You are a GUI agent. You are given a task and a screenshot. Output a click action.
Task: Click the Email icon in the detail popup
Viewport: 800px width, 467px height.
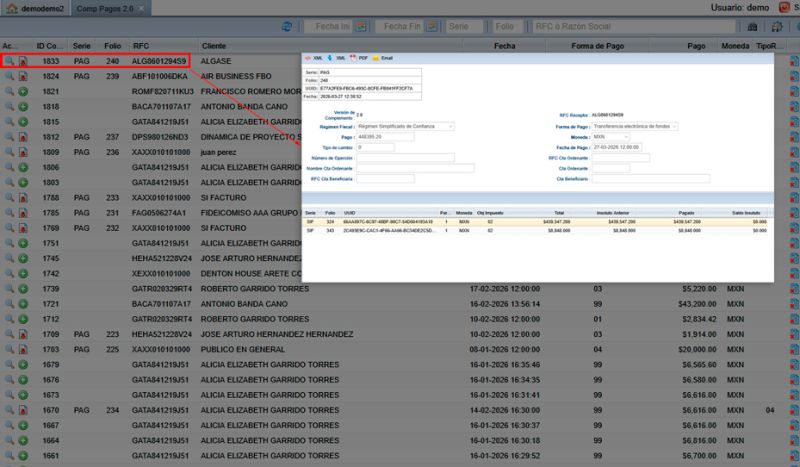(x=377, y=59)
